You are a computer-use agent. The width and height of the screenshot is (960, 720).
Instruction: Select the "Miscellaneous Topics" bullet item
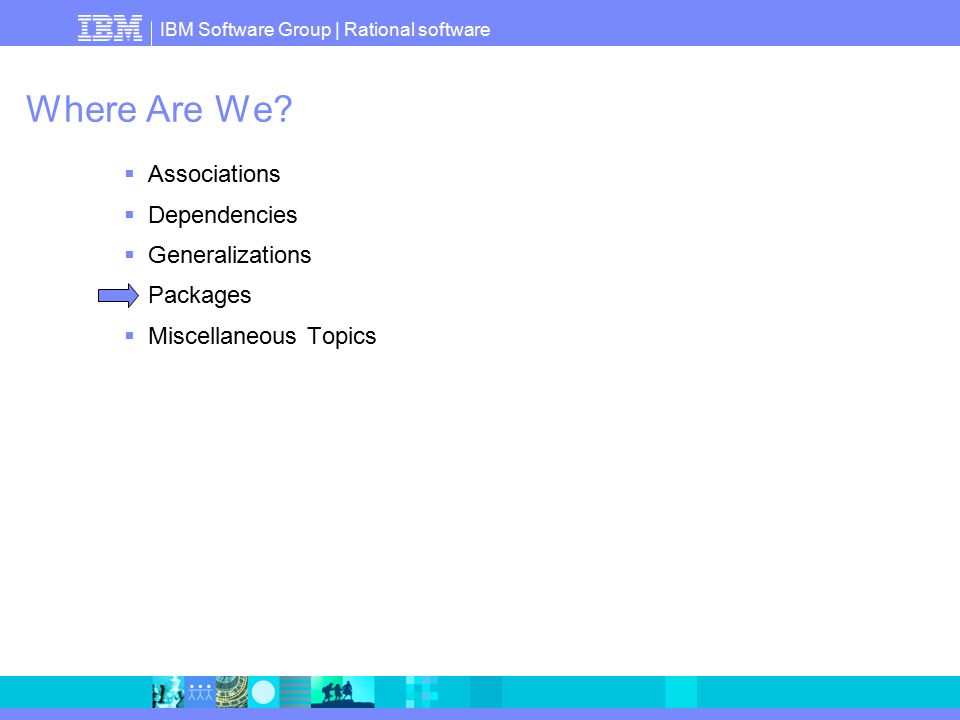pyautogui.click(x=262, y=336)
